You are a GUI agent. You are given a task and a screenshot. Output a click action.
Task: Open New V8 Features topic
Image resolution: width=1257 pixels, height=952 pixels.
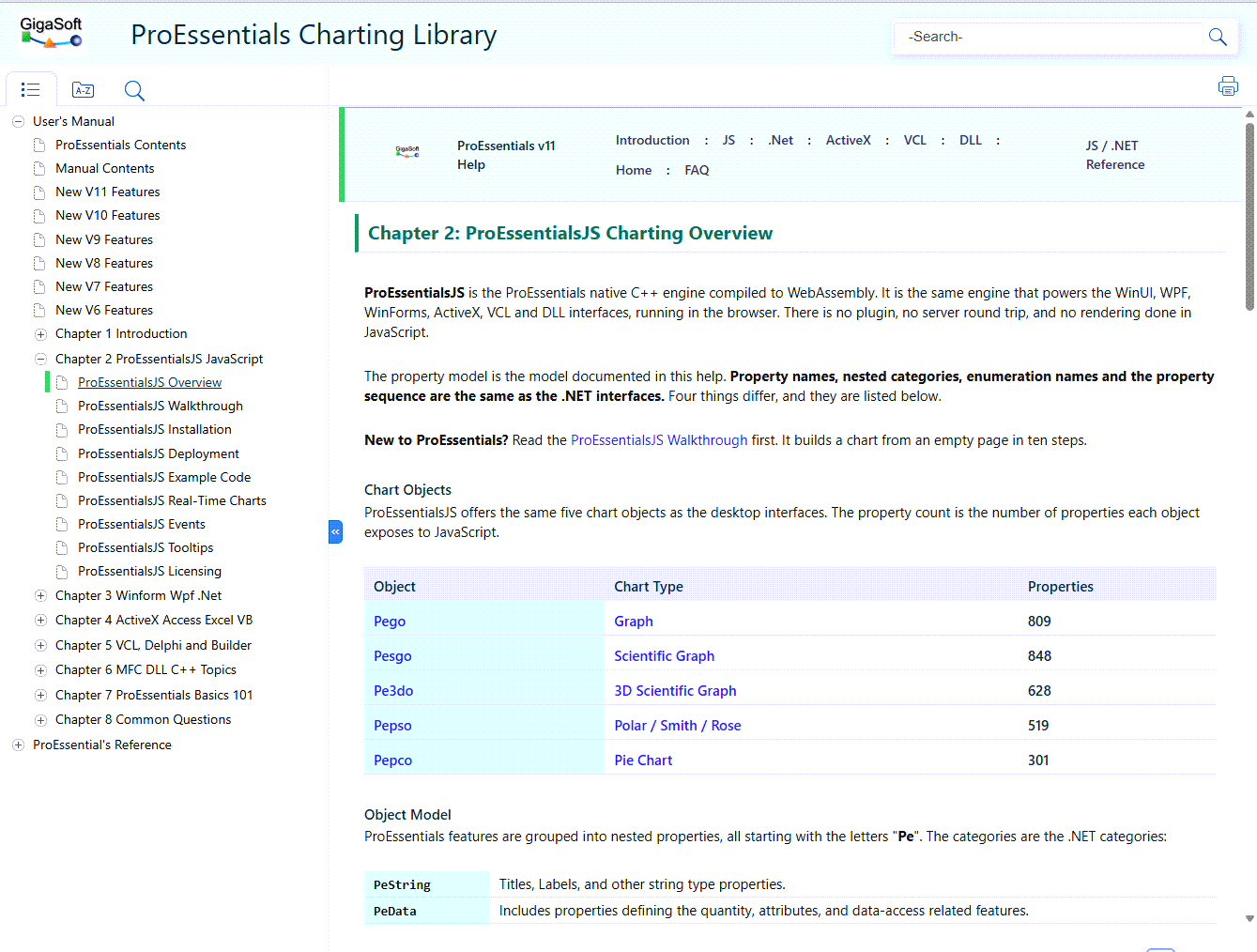point(103,263)
